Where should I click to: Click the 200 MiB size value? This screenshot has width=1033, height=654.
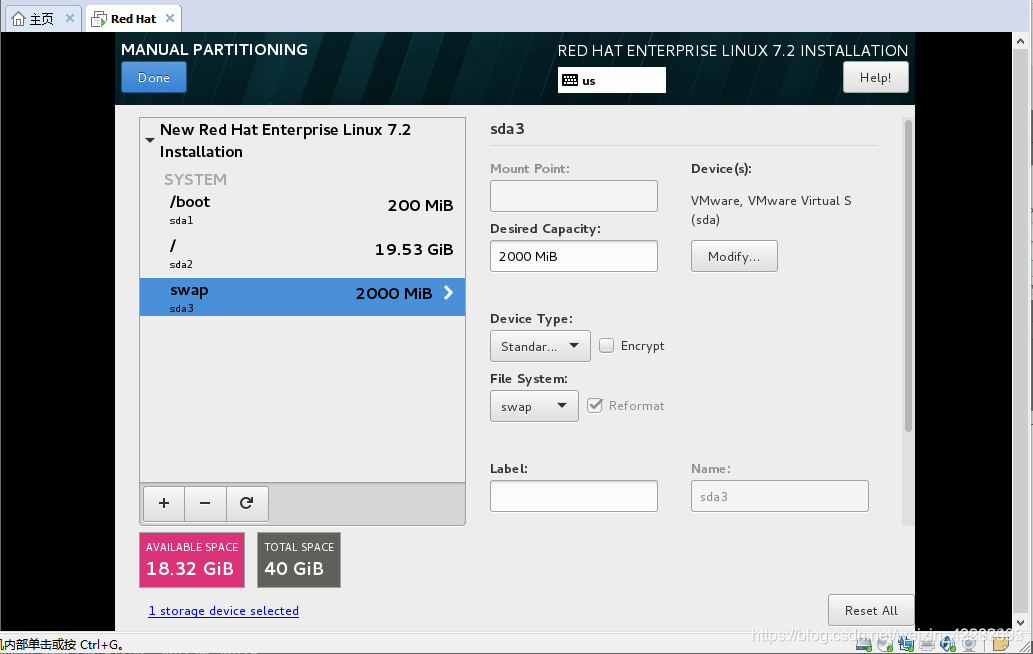(420, 205)
